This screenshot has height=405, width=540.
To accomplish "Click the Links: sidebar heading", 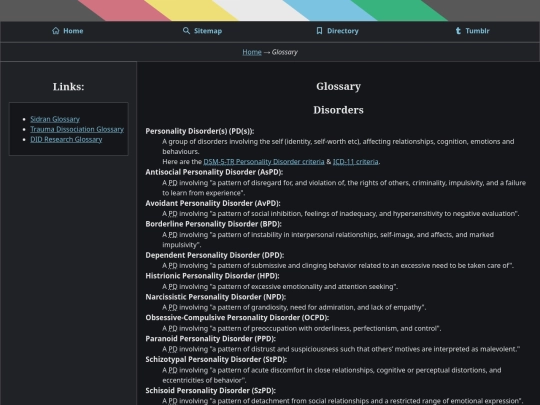I will tap(69, 86).
